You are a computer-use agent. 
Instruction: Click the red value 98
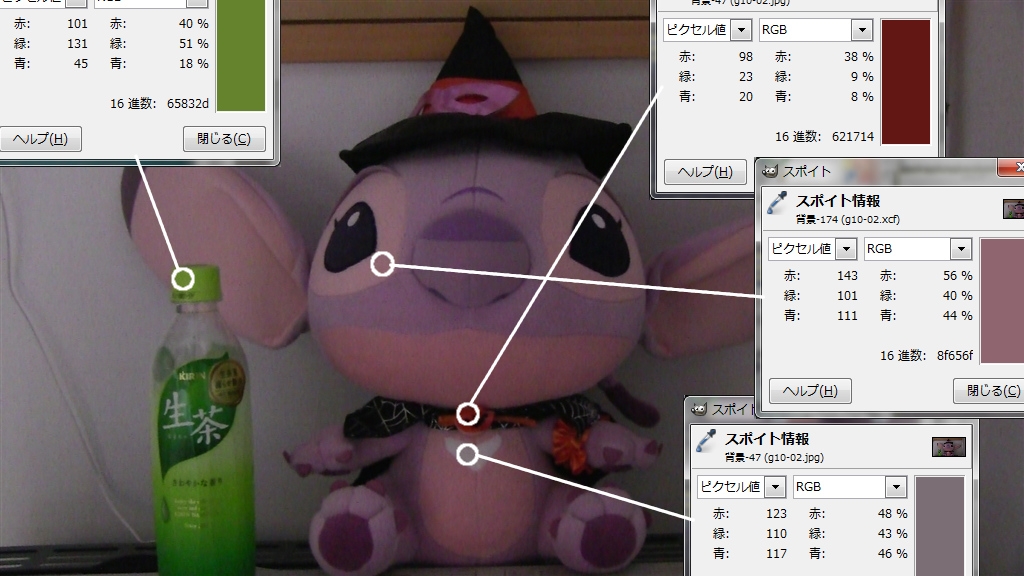pyautogui.click(x=746, y=57)
